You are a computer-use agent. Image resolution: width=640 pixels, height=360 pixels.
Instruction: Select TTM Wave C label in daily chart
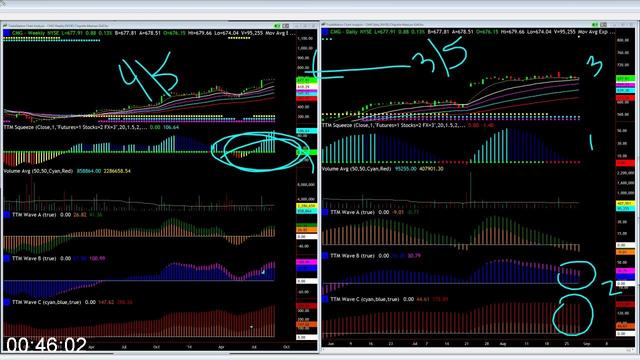(x=365, y=299)
